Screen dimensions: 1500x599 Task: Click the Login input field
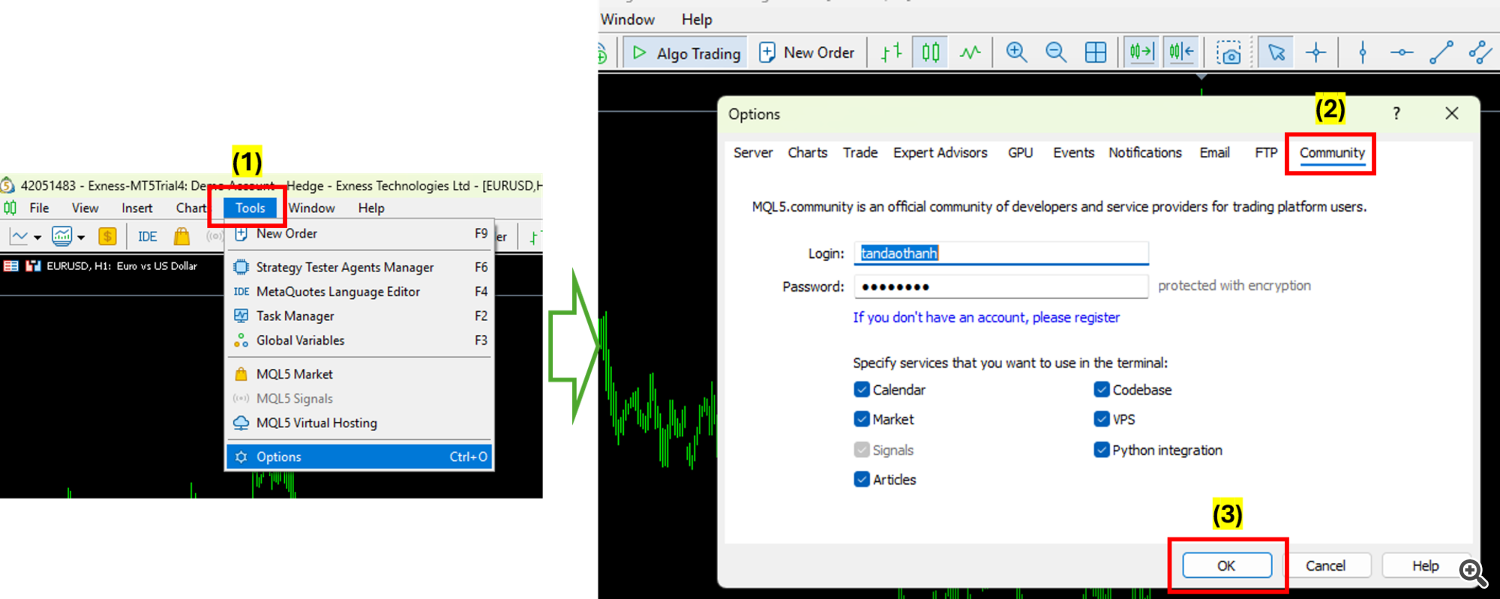[x=1001, y=254]
